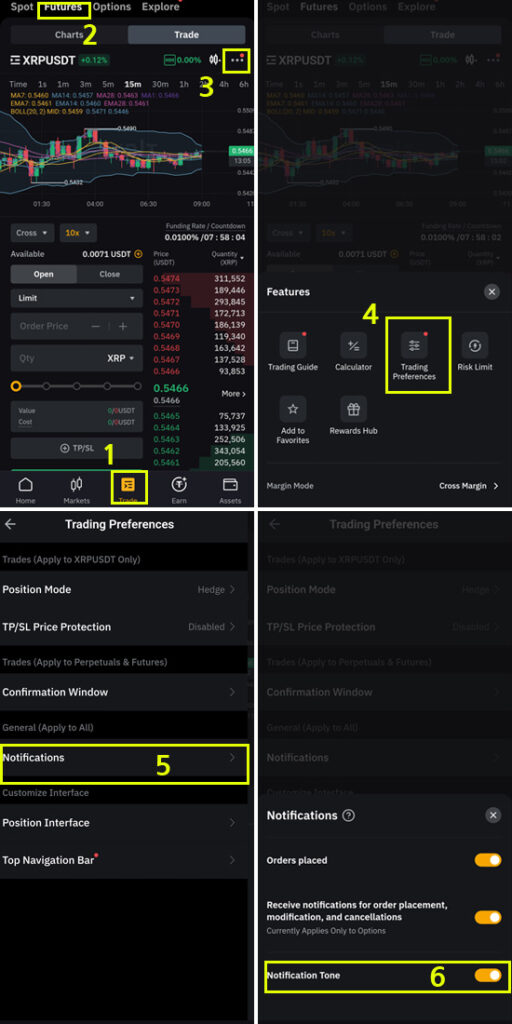Toggle the Orders placed switch
Viewport: 512px width, 1024px height.
pyautogui.click(x=488, y=860)
